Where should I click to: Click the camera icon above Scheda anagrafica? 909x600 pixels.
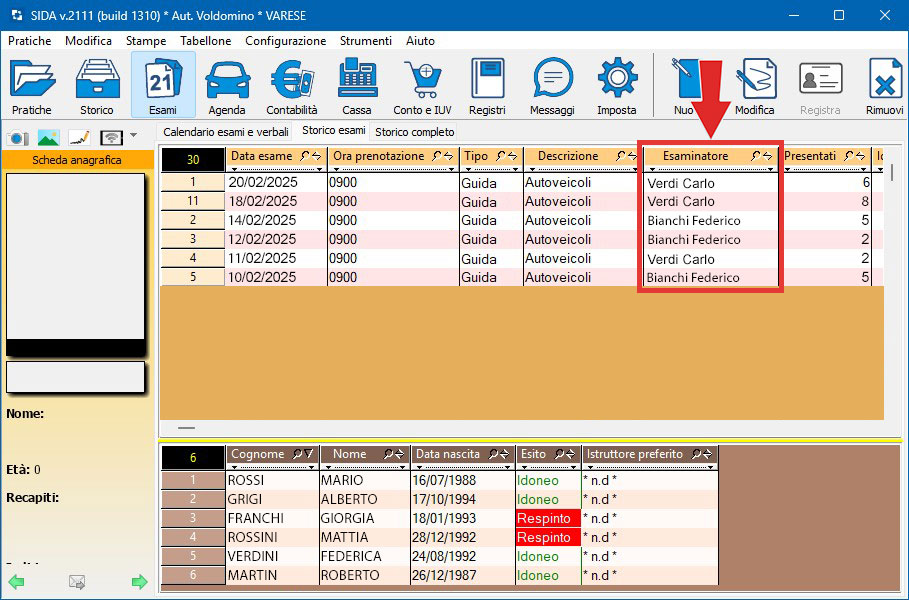click(17, 137)
